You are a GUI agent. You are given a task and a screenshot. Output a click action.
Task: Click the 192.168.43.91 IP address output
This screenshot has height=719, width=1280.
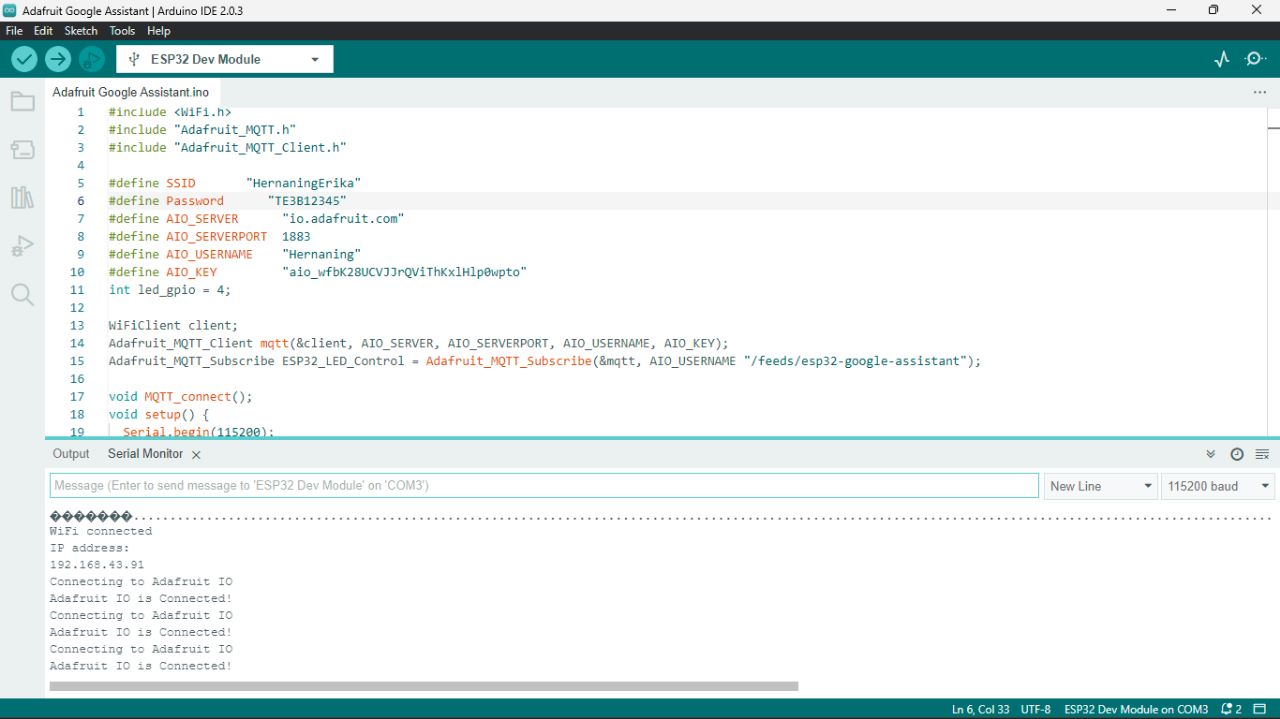point(97,565)
